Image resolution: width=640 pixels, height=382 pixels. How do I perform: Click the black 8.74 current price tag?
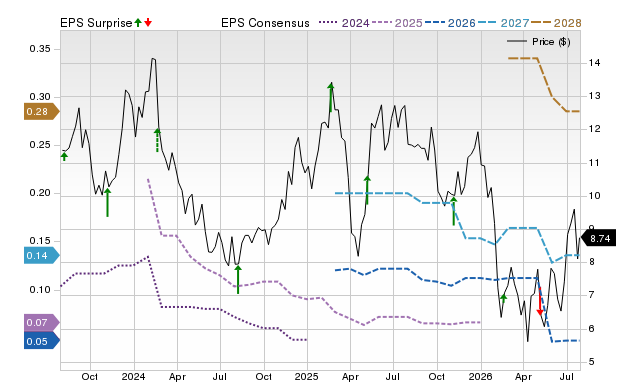598,238
